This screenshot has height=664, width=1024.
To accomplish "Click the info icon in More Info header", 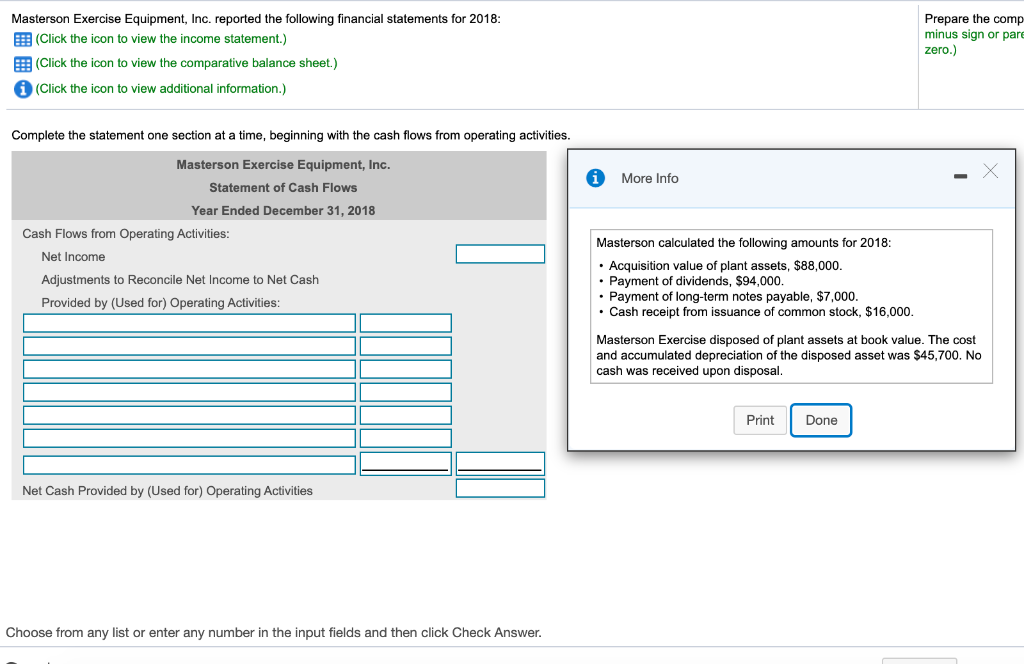I will (x=595, y=178).
